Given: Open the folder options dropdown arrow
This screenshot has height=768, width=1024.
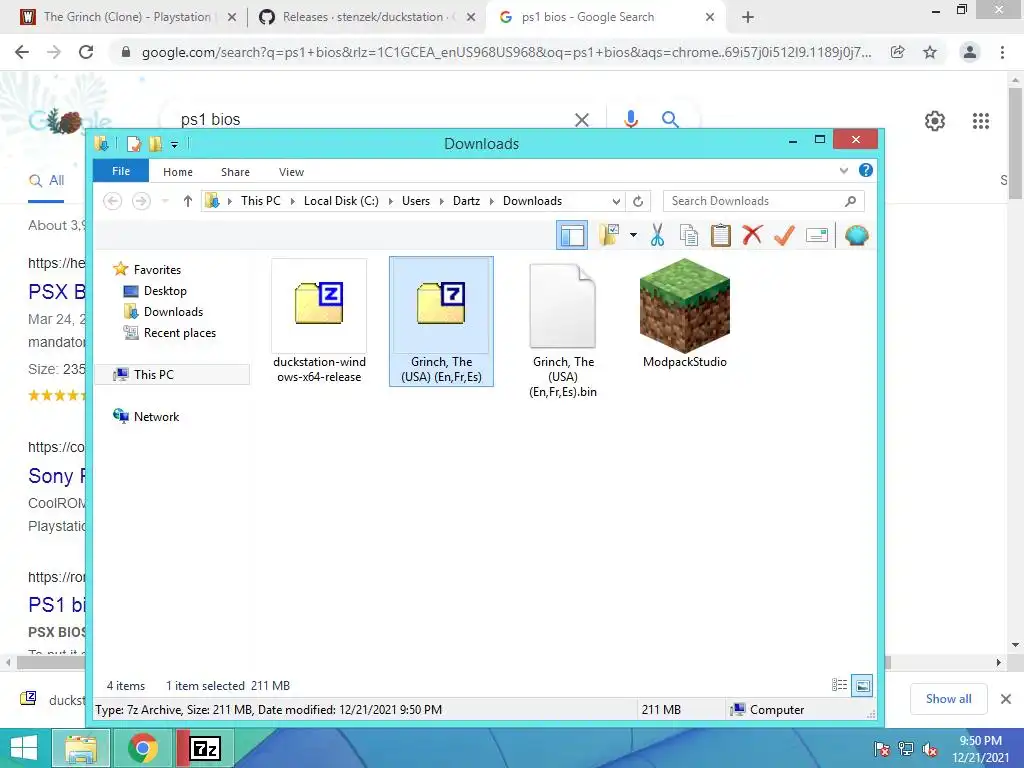Looking at the screenshot, I should point(633,235).
